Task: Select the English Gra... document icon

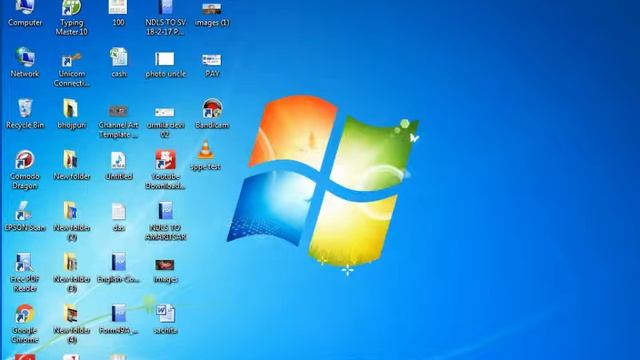Action: 118,268
